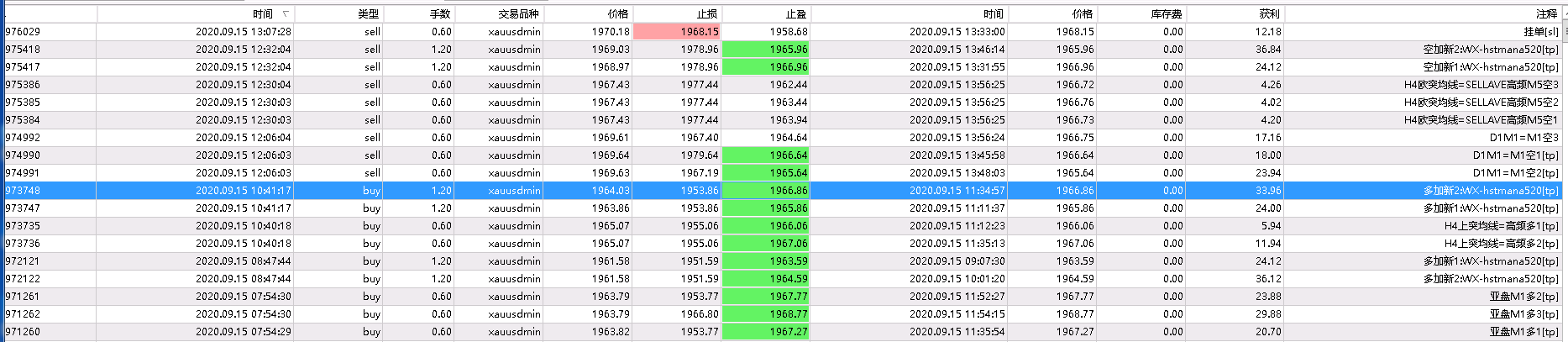Click the stop-loss value 1966.80
Image resolution: width=1568 pixels, height=342 pixels.
[700, 313]
